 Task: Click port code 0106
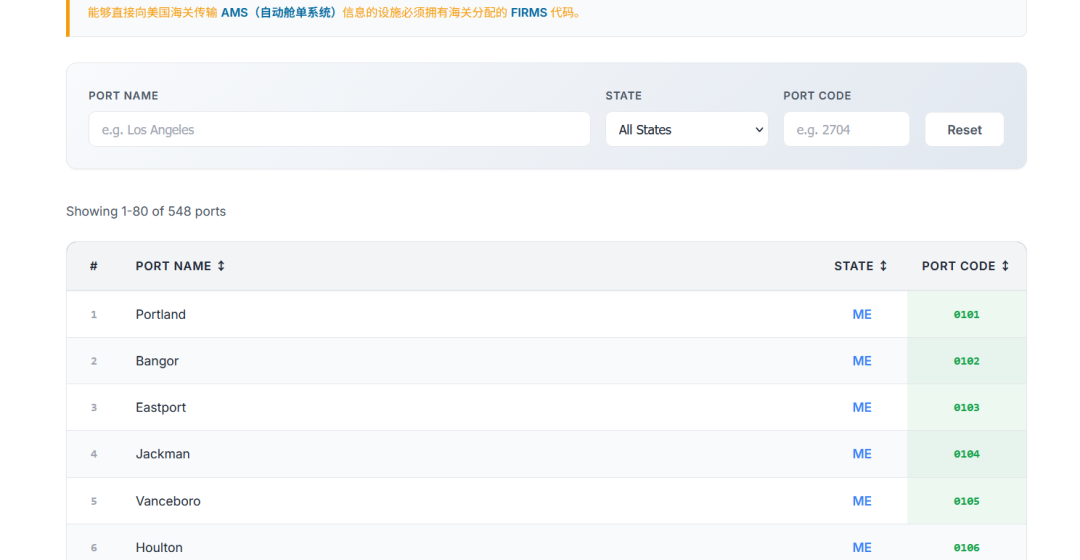pos(966,548)
